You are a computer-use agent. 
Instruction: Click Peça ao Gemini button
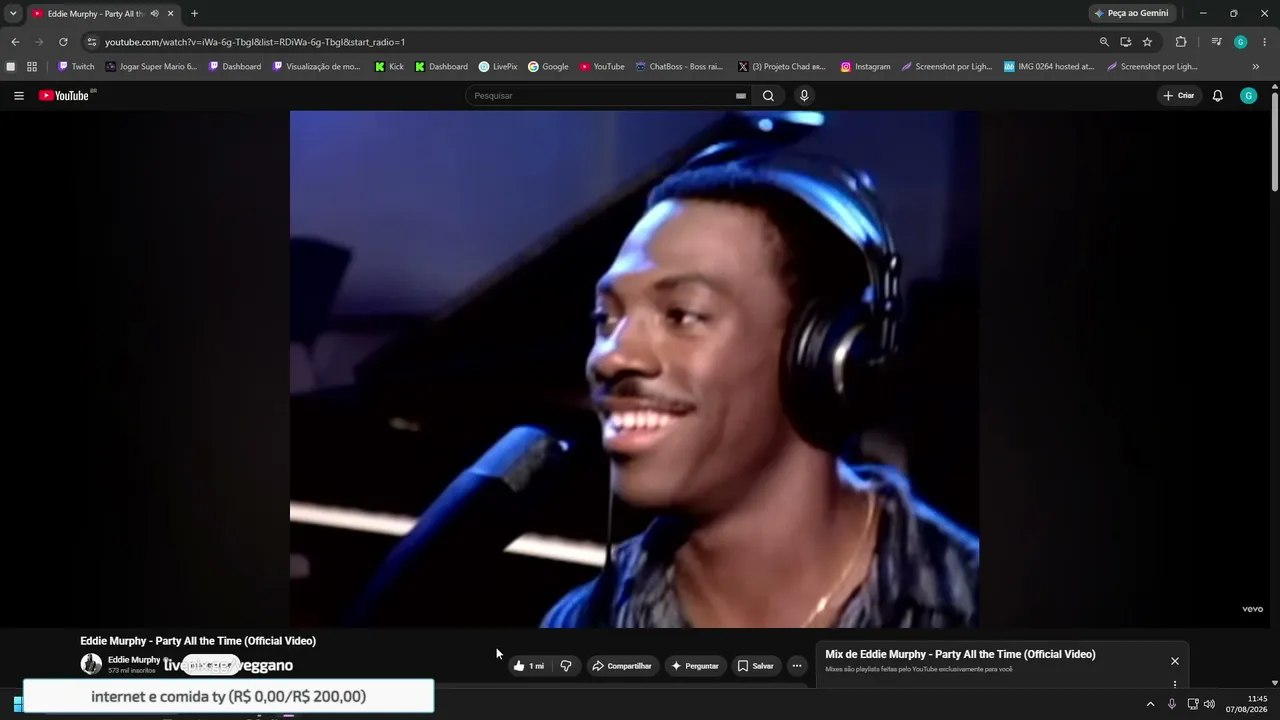tap(1132, 14)
